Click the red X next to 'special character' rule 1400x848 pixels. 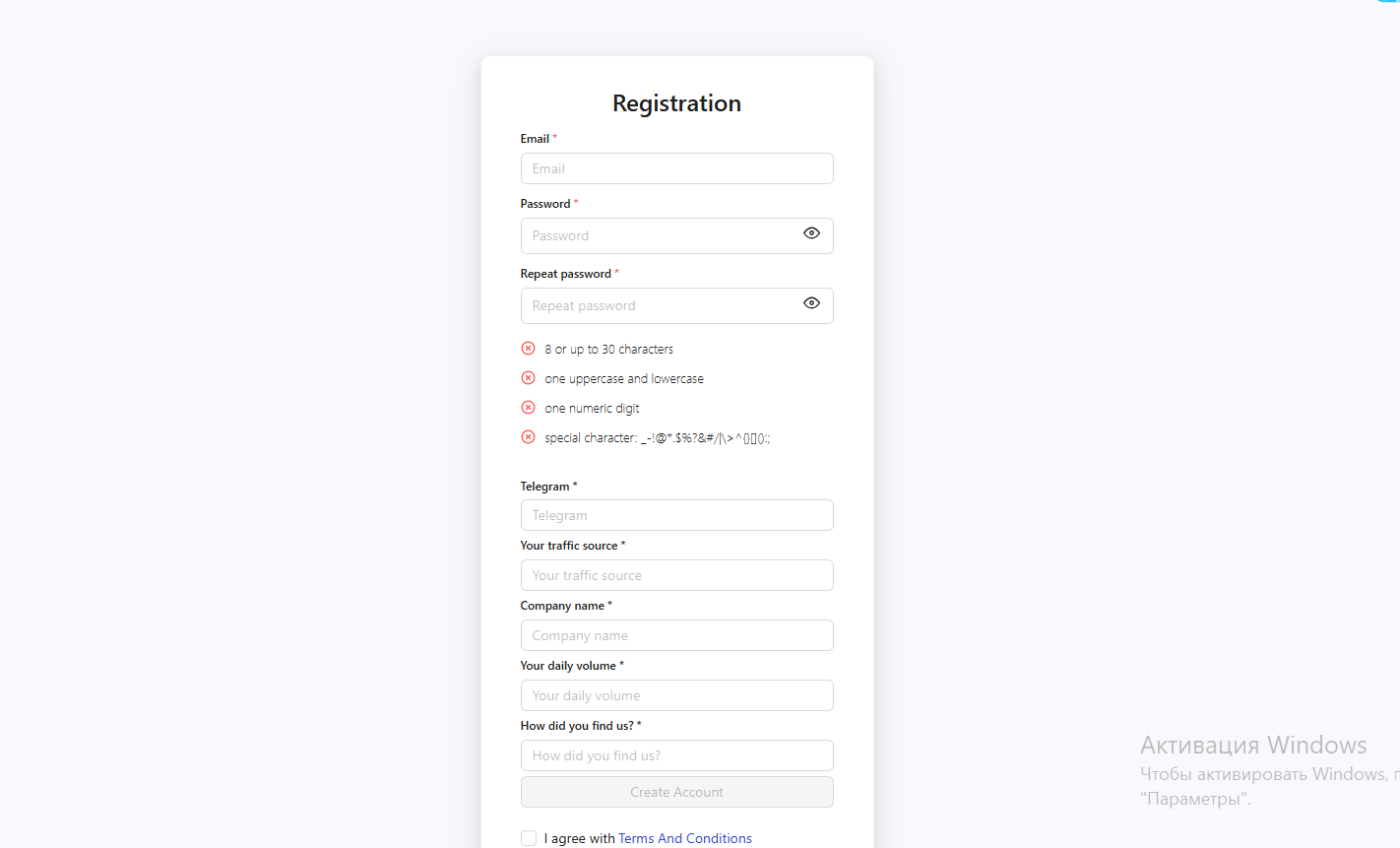[529, 437]
